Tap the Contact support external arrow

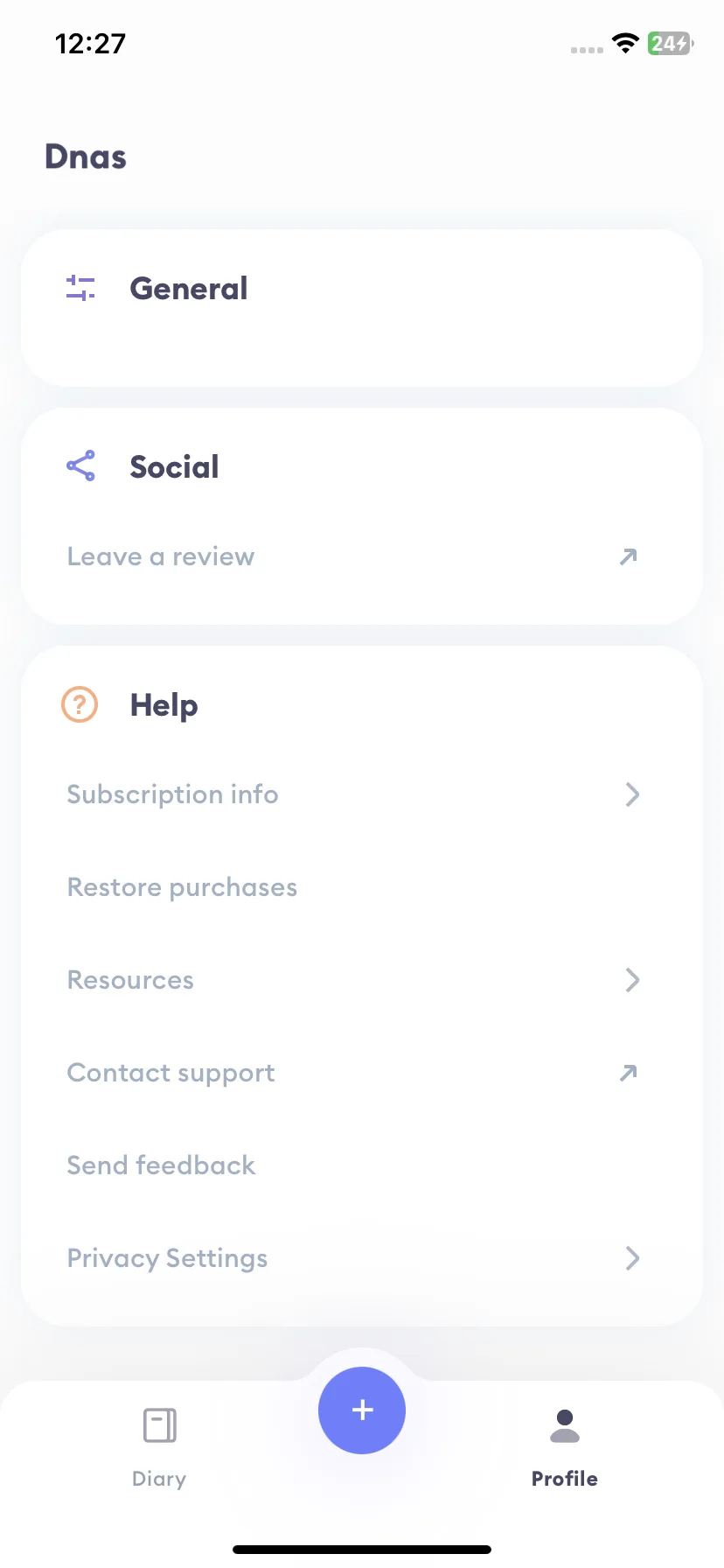[x=629, y=1073]
